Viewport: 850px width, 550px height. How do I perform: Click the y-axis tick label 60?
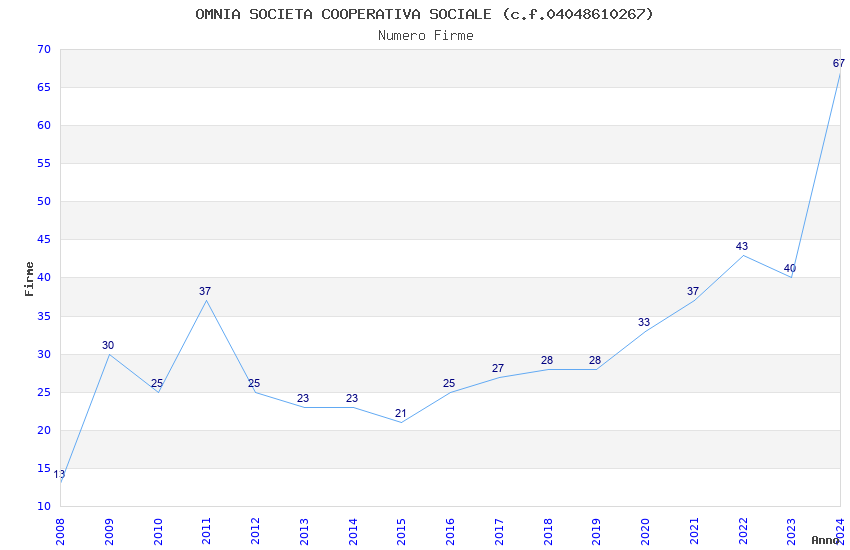coord(44,125)
